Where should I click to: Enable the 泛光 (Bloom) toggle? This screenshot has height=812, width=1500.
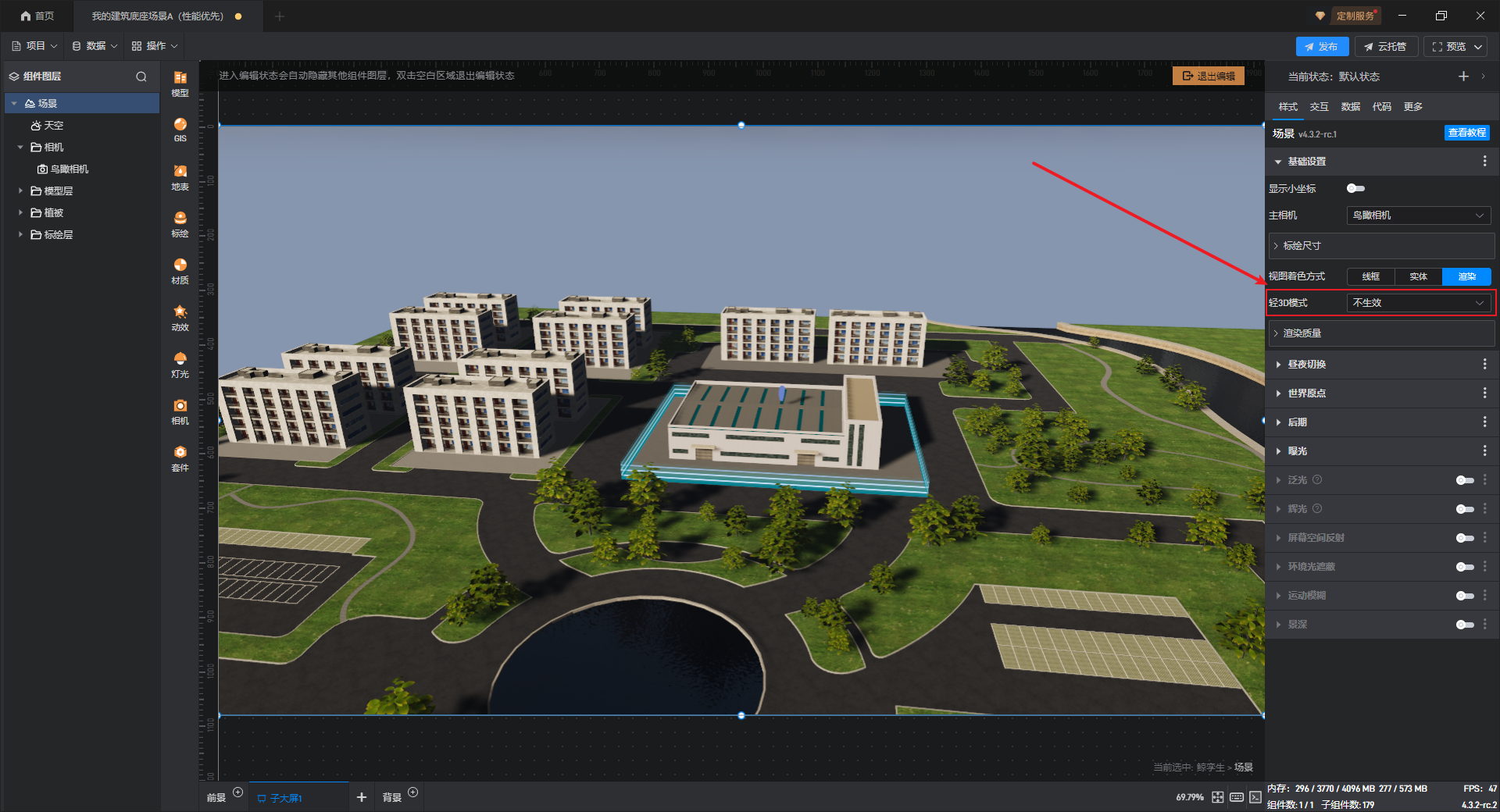click(x=1465, y=480)
